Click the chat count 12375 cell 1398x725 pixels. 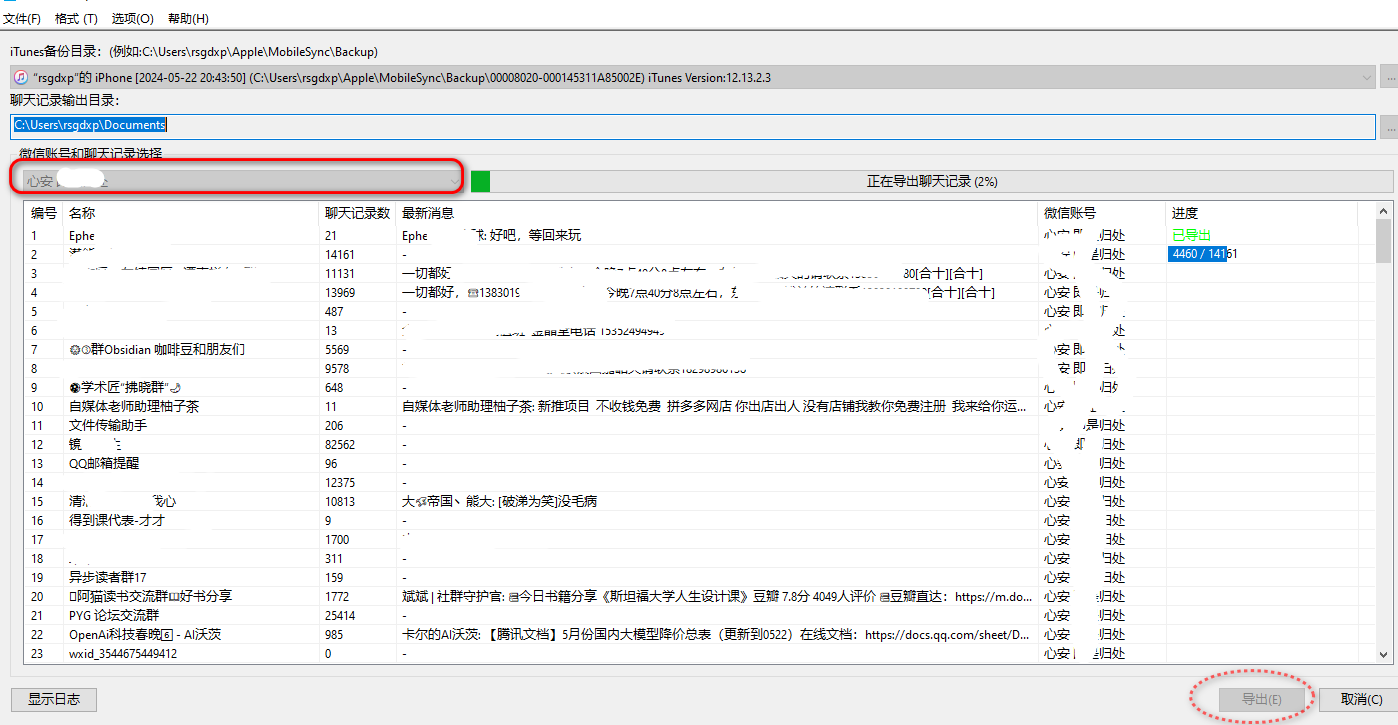(x=340, y=482)
